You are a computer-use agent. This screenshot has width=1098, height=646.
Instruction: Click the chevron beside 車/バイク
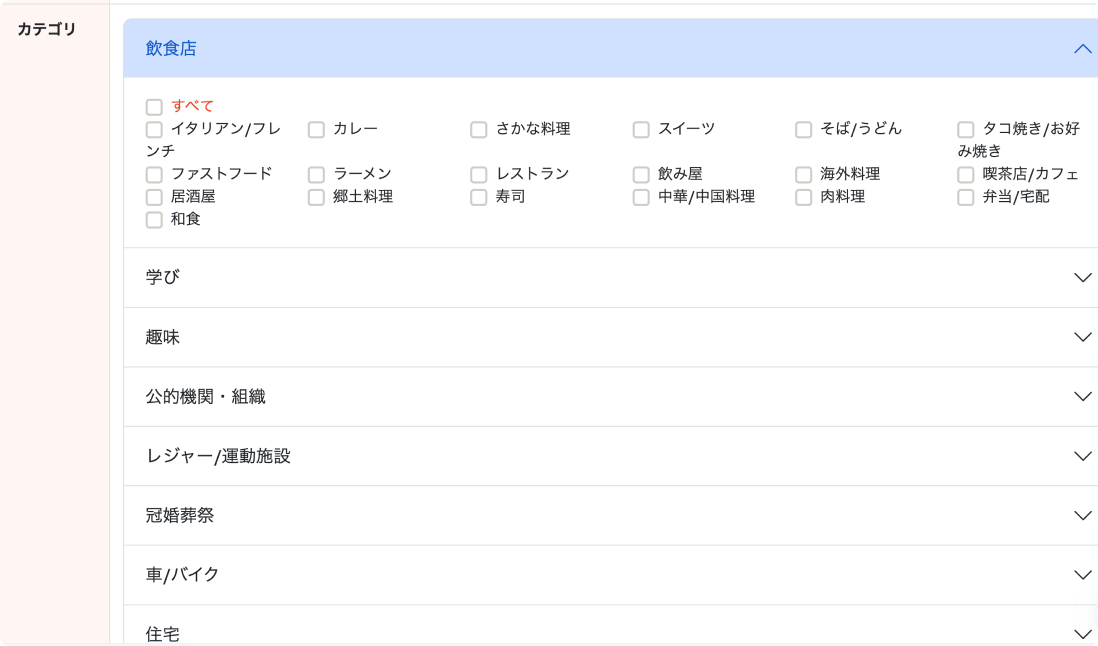(x=1081, y=575)
